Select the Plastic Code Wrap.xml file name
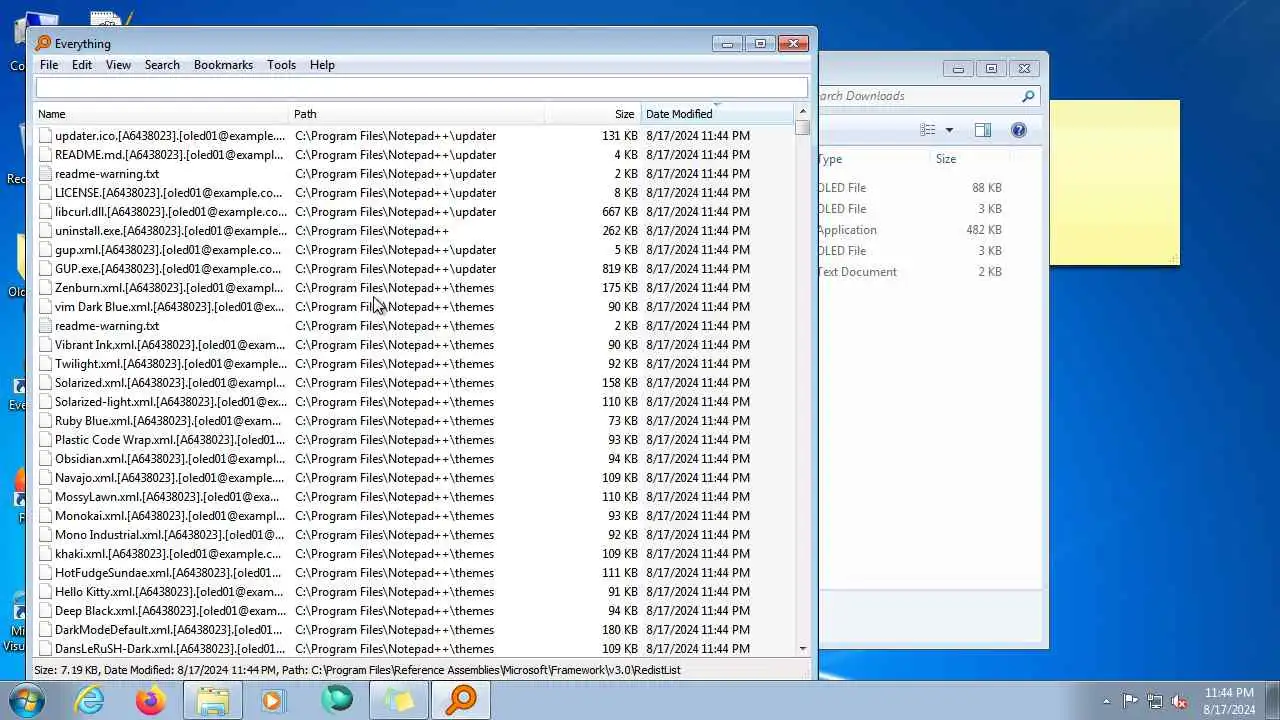This screenshot has height=720, width=1280. pyautogui.click(x=170, y=440)
